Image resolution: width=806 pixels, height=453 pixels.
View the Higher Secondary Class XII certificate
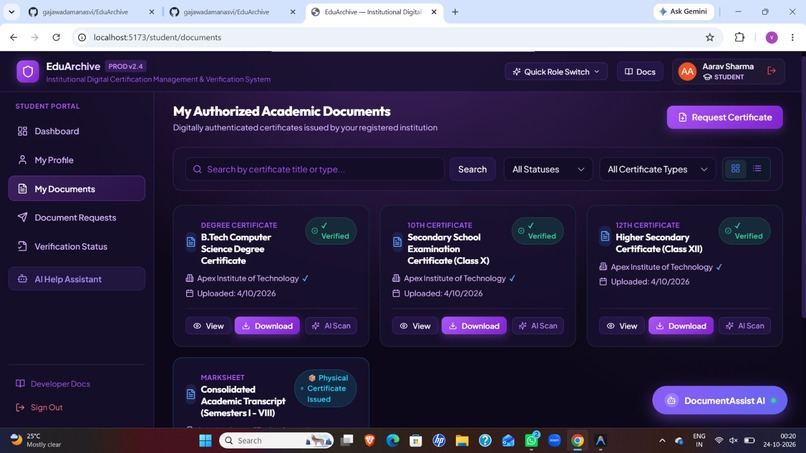pos(621,325)
